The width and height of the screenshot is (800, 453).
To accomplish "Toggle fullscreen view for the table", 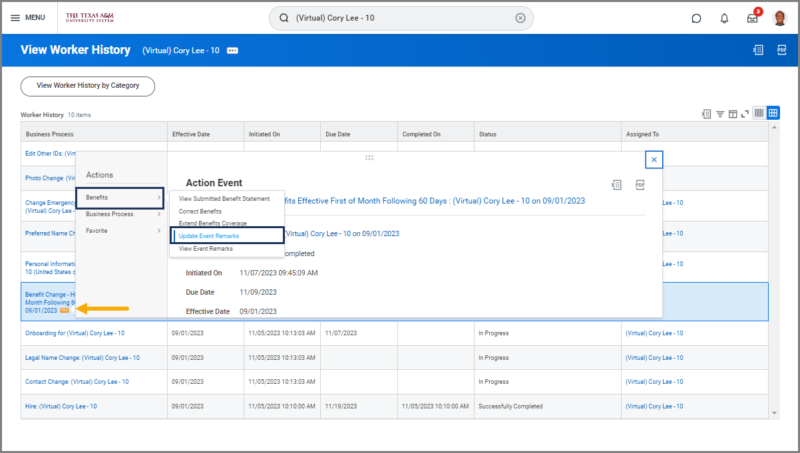I will tap(745, 113).
